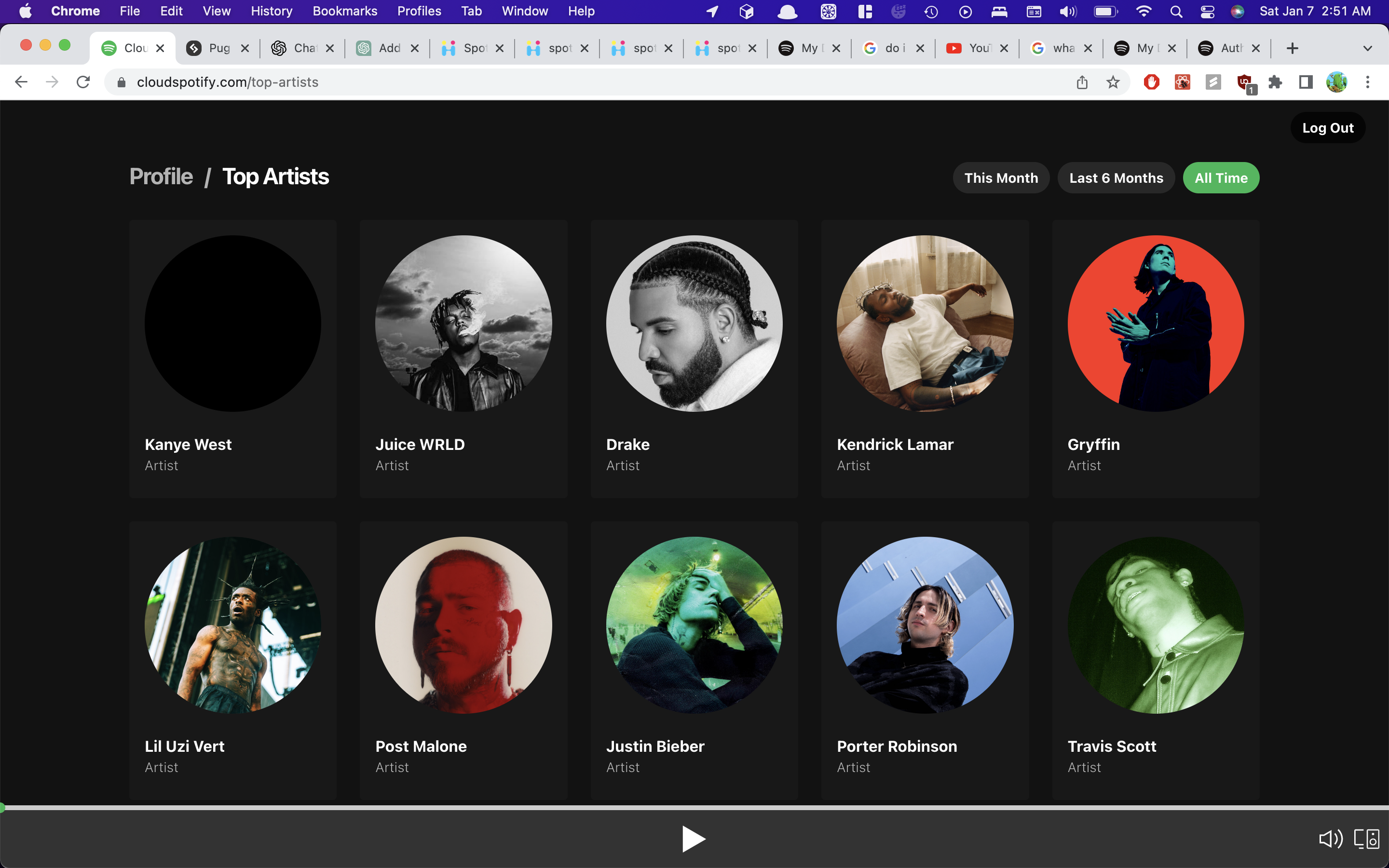Open the uBlock Origin extension icon
This screenshot has height=868, width=1389.
pos(1244,82)
